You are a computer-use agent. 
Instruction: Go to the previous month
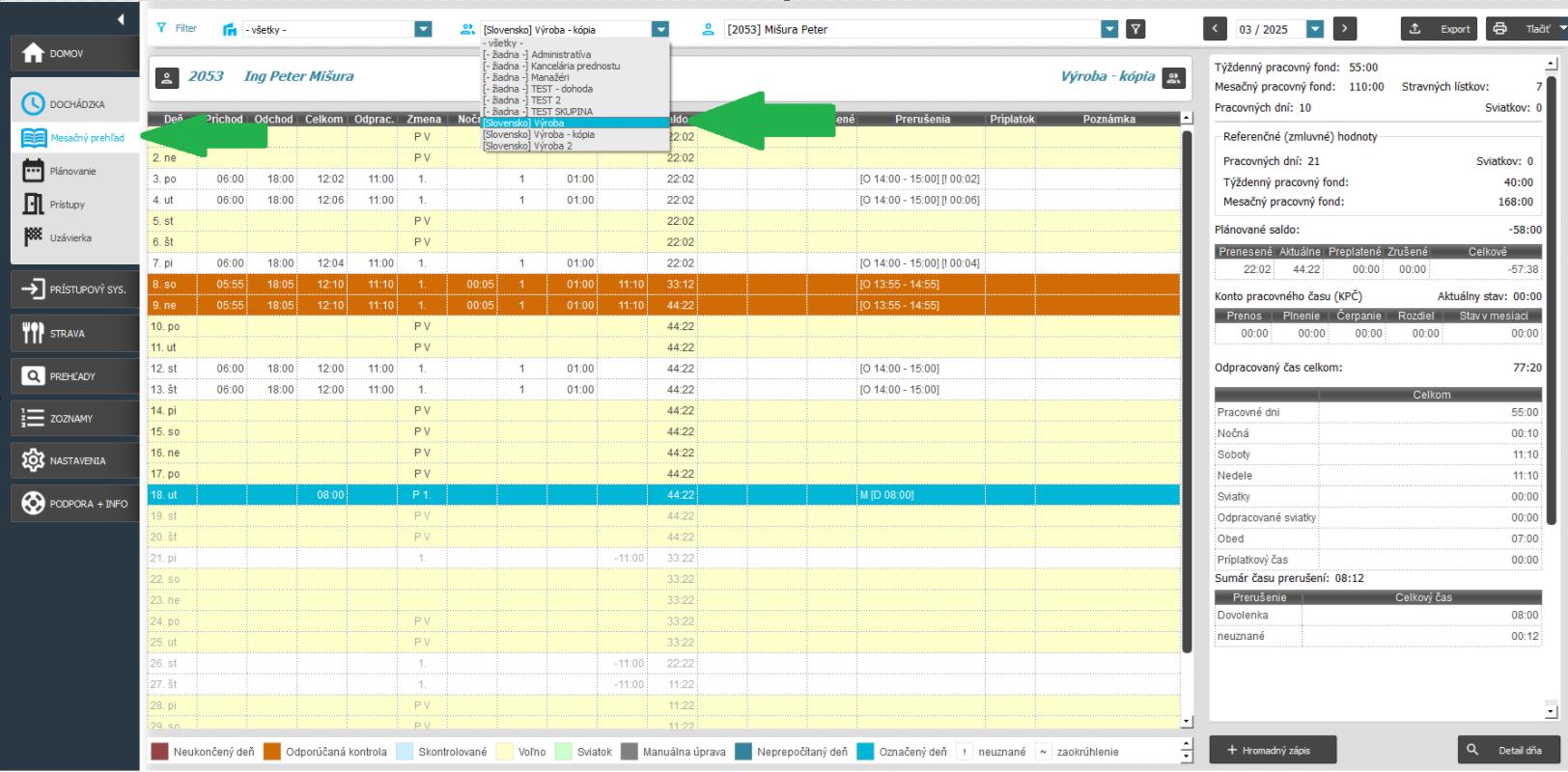click(1216, 29)
